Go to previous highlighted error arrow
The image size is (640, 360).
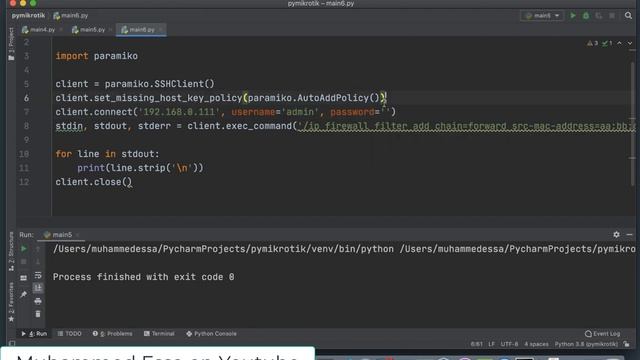click(x=619, y=43)
